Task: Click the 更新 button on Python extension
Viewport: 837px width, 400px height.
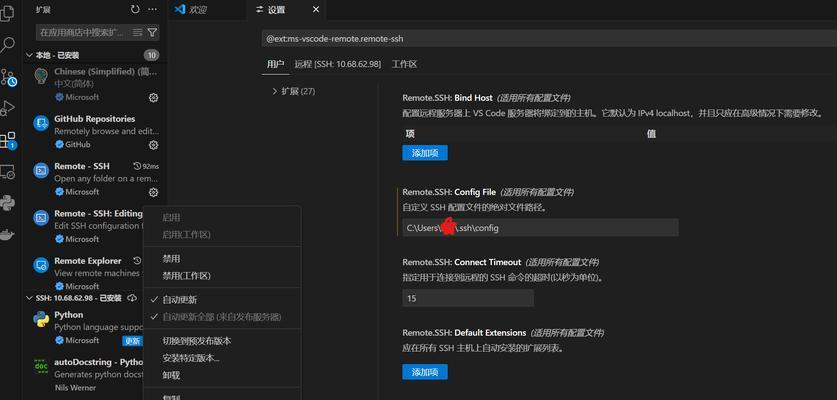Action: coord(132,341)
